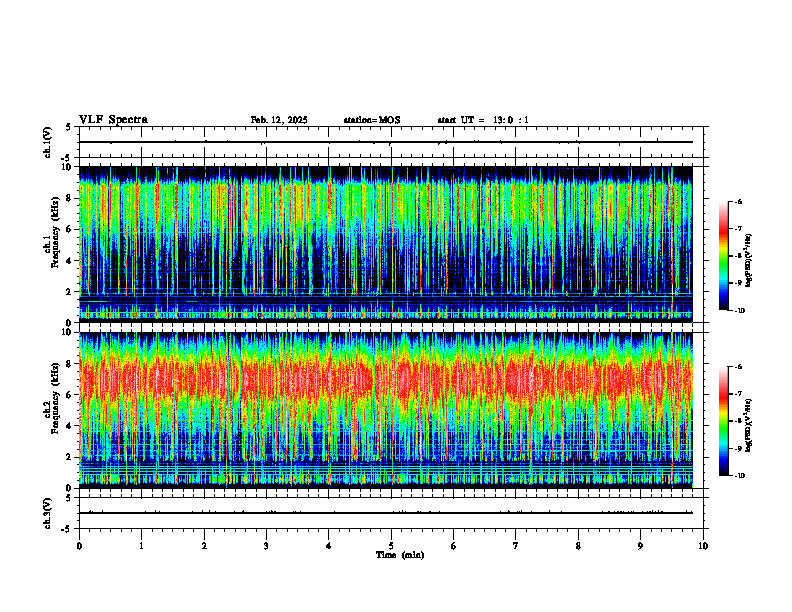Click the "Time (min)" axis label
Image resolution: width=792 pixels, height=612 pixels.
[x=400, y=555]
